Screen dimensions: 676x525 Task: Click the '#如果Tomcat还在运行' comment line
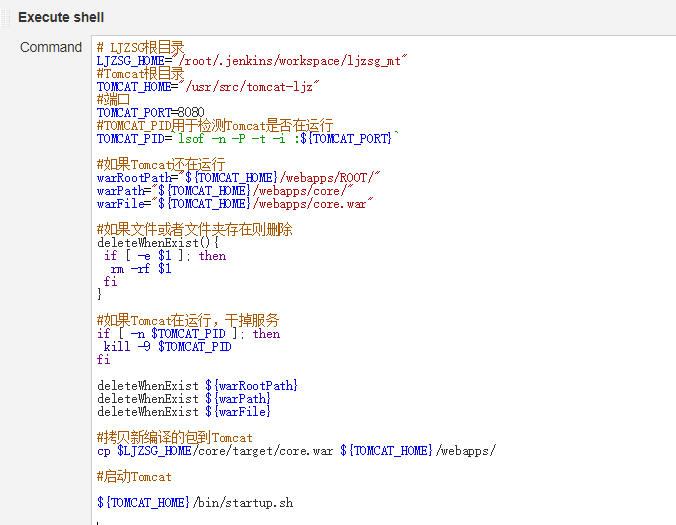click(161, 165)
